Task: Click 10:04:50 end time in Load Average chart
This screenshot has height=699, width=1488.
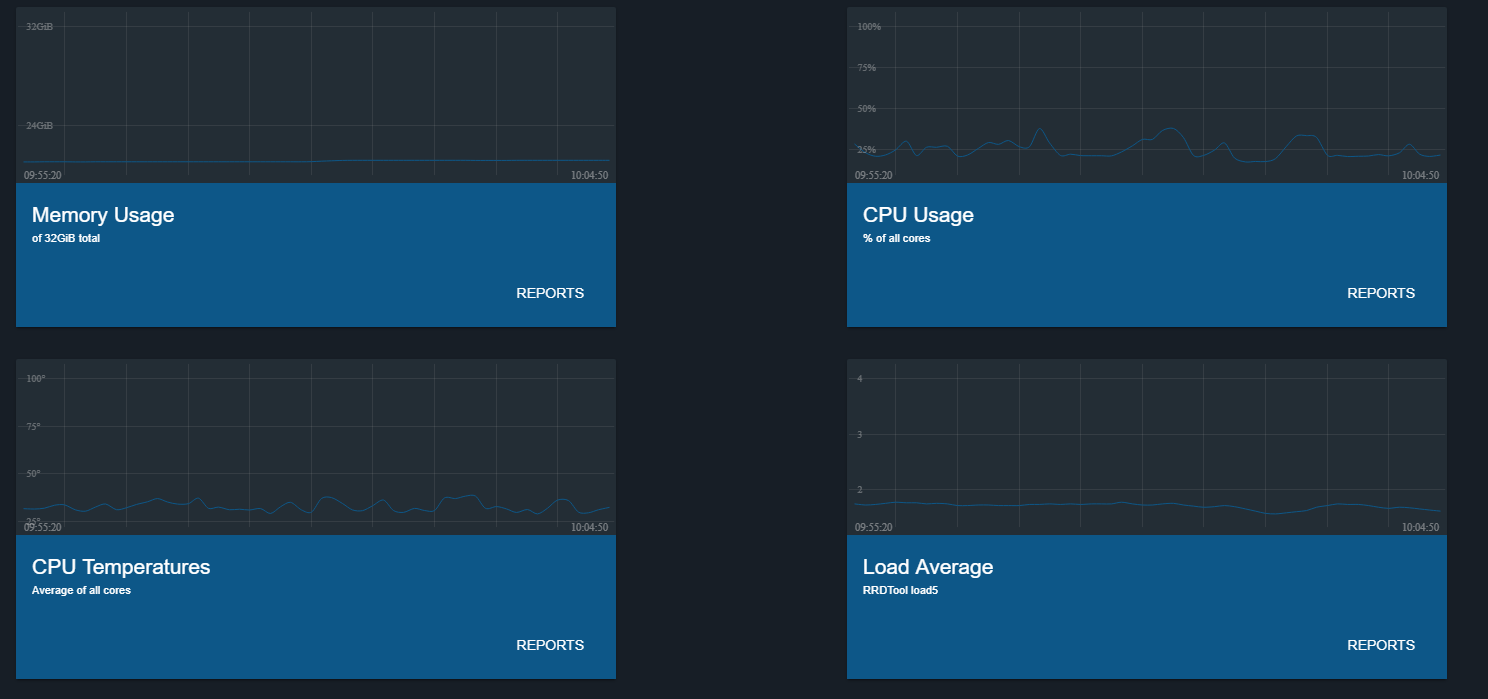Action: [1420, 527]
